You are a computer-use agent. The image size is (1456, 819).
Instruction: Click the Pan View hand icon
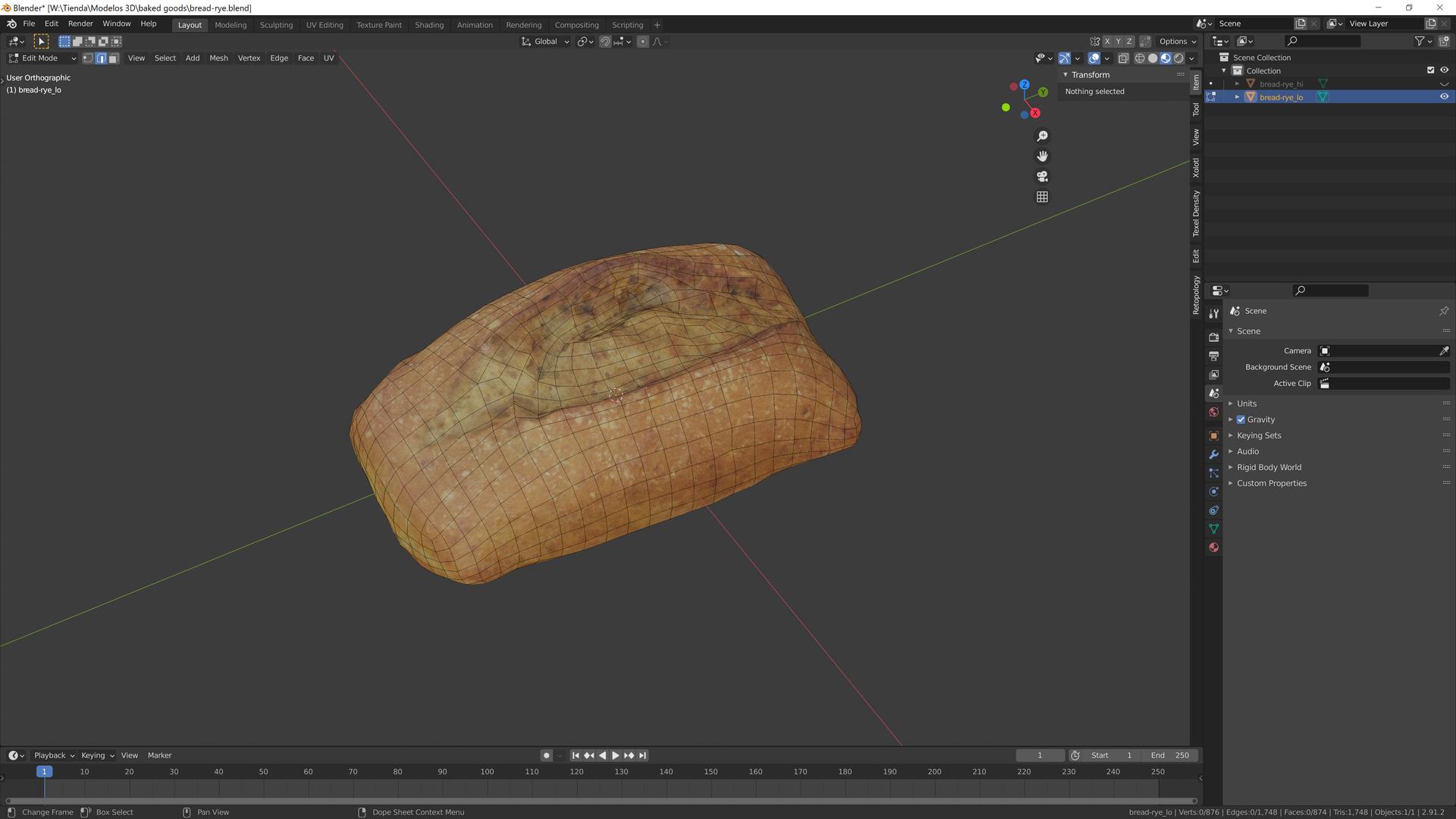click(x=1042, y=156)
